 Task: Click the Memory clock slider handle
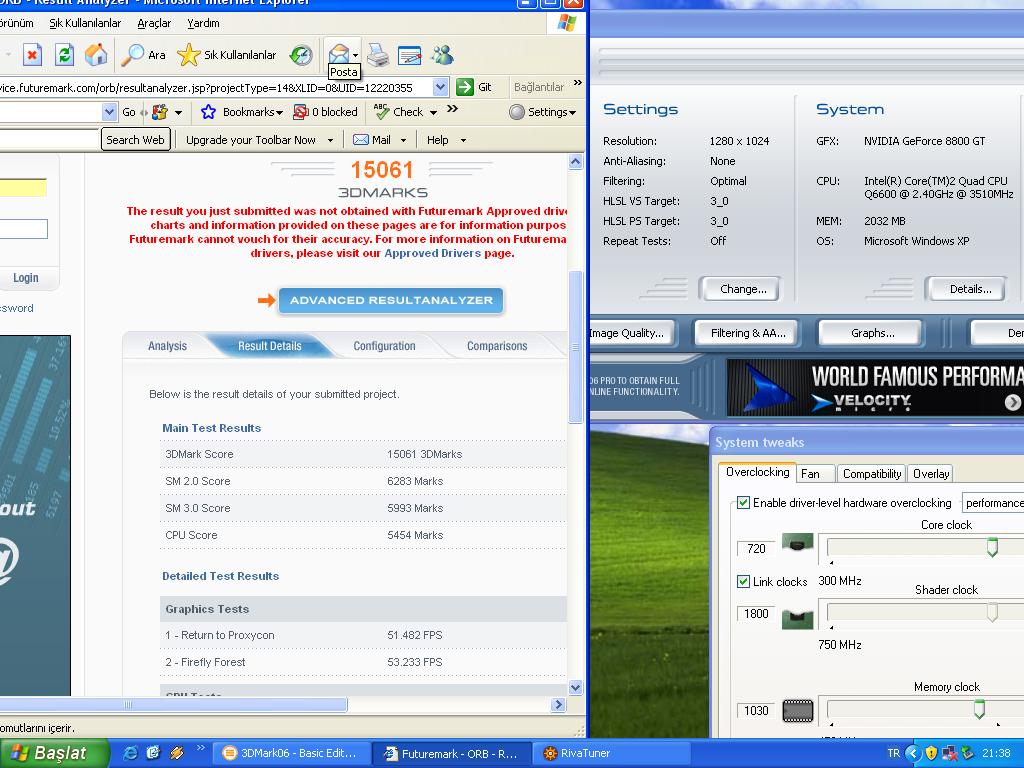[x=979, y=709]
